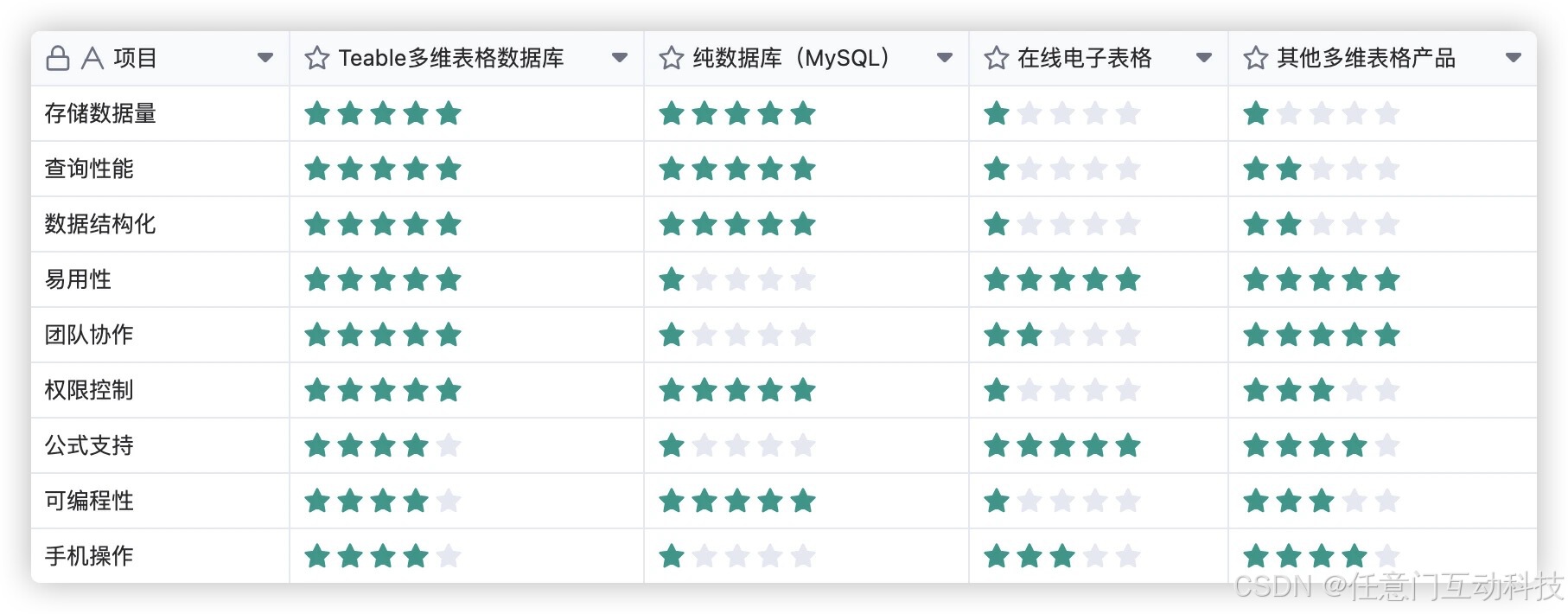Click star icon of 其他多维表格产品 column header
The image size is (1568, 614).
click(x=1256, y=58)
